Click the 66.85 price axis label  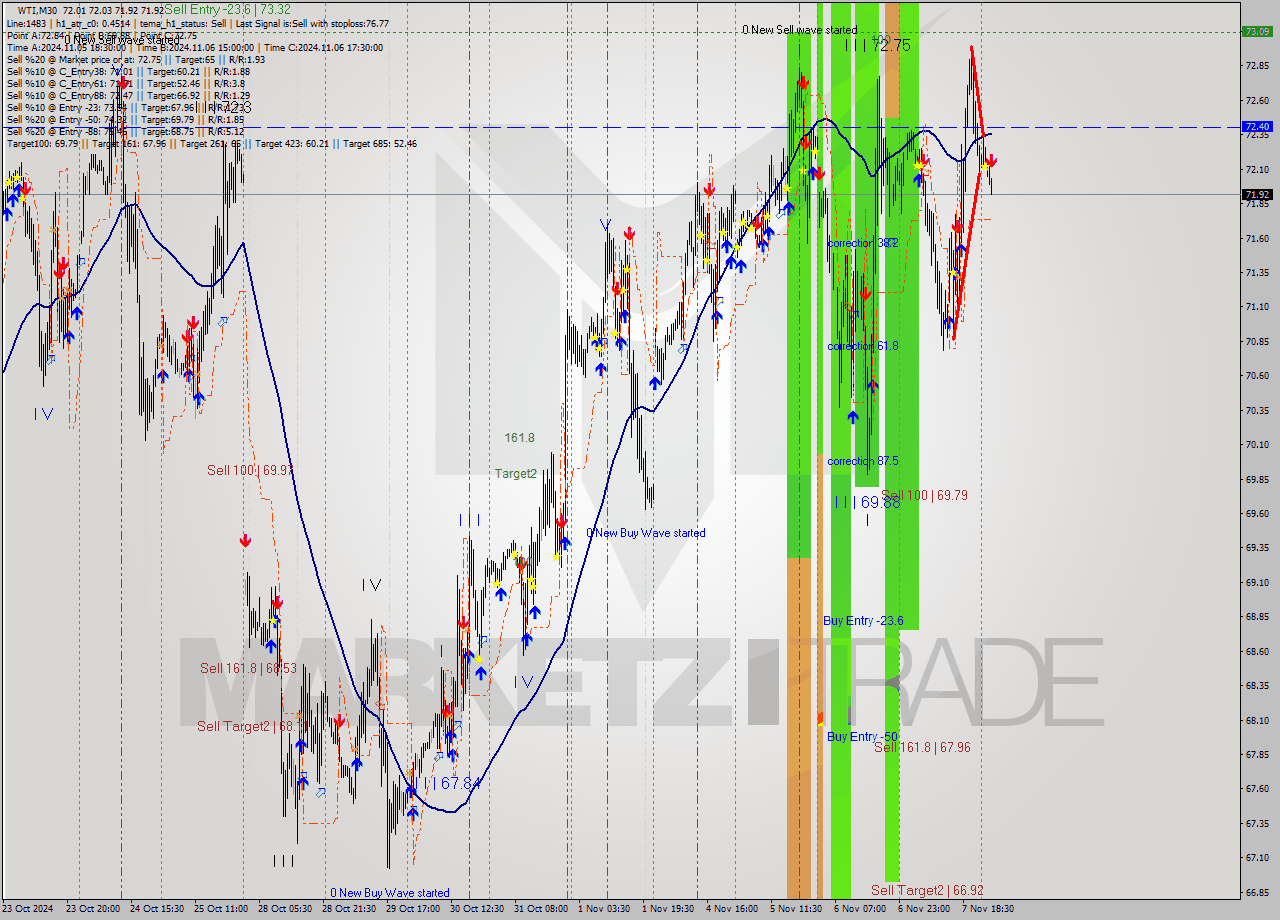coord(1257,892)
